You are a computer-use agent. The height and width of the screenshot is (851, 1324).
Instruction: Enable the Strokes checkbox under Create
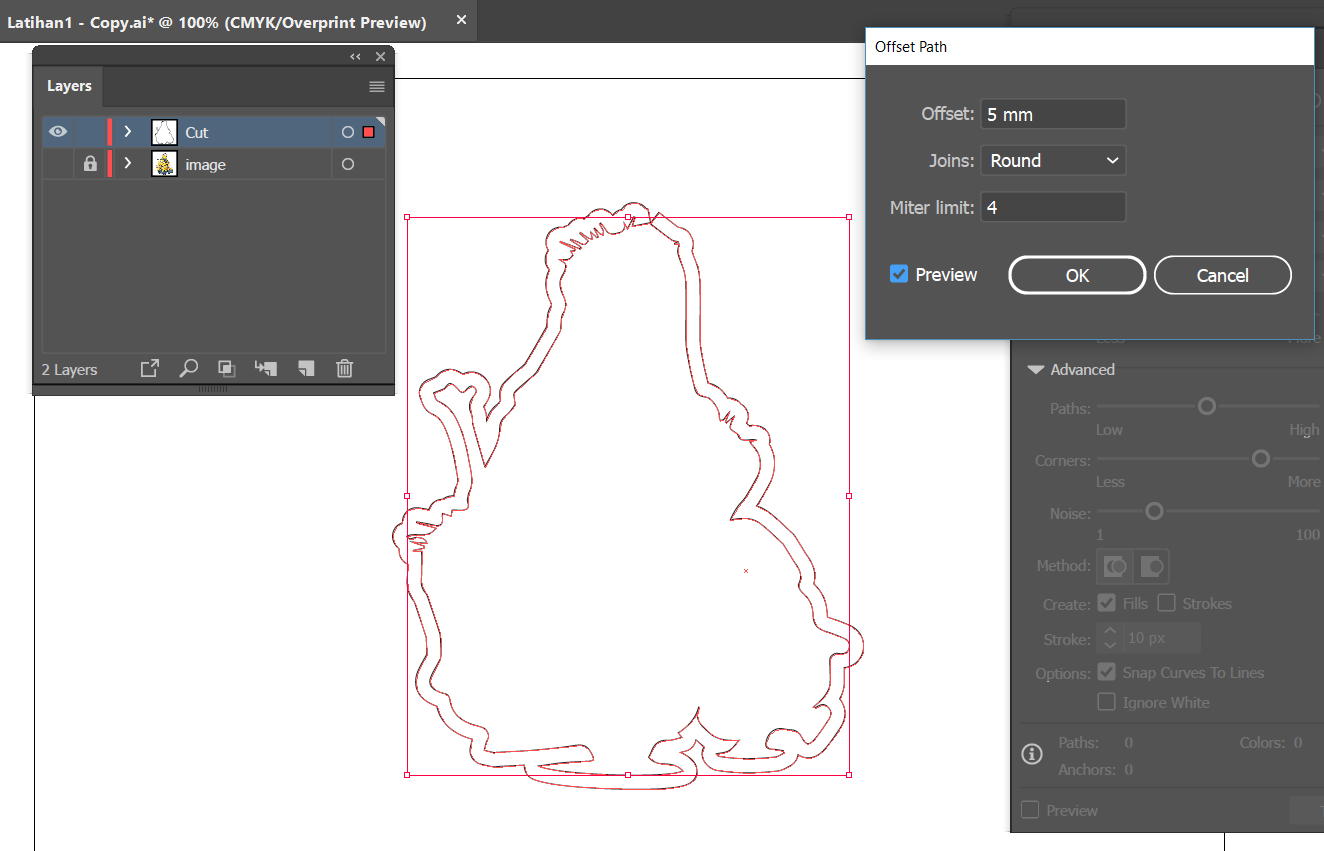tap(1167, 602)
